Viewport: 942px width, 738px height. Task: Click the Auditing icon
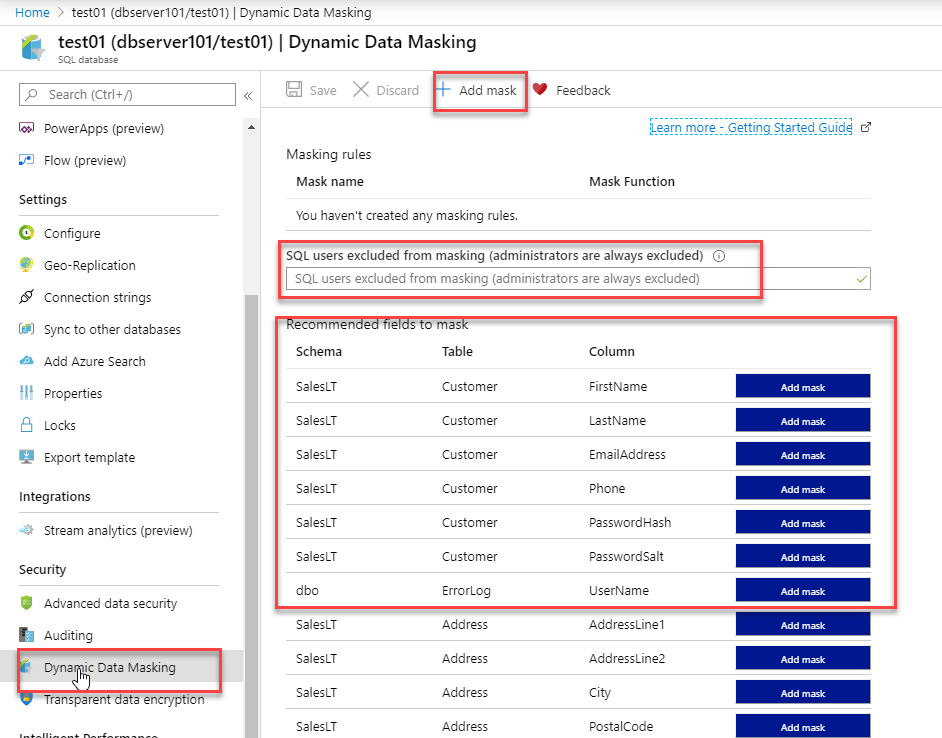26,635
